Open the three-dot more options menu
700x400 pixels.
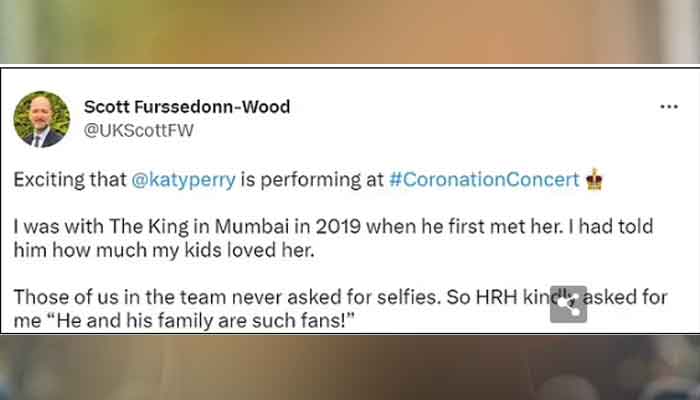(668, 106)
